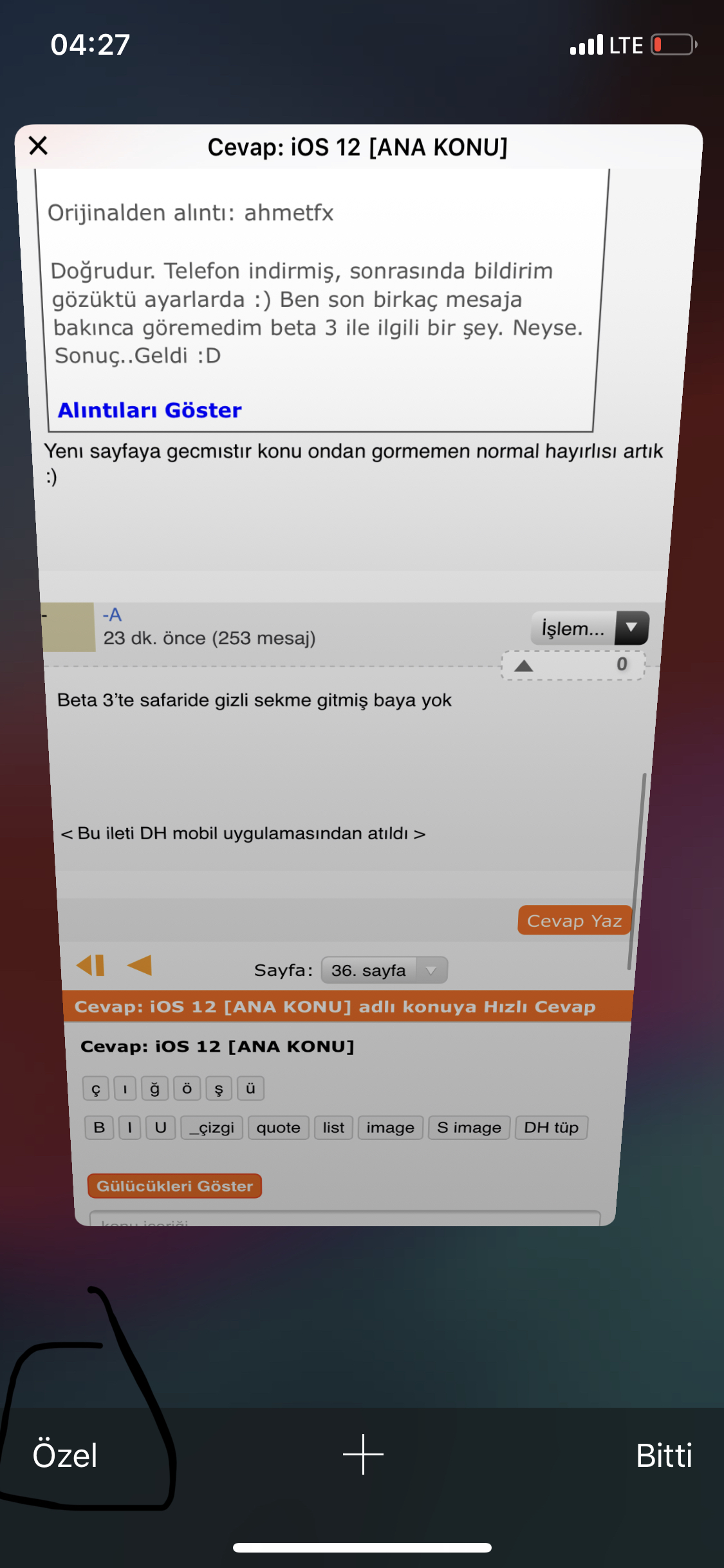Click the 'Sayfa:' label
Image resolution: width=724 pixels, height=1568 pixels.
point(284,970)
